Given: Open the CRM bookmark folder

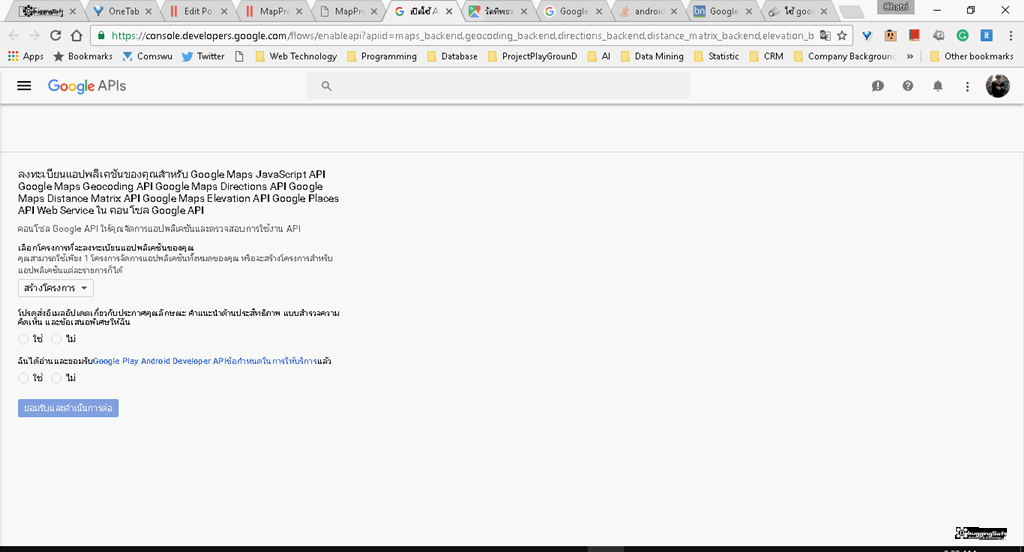Looking at the screenshot, I should click(766, 56).
